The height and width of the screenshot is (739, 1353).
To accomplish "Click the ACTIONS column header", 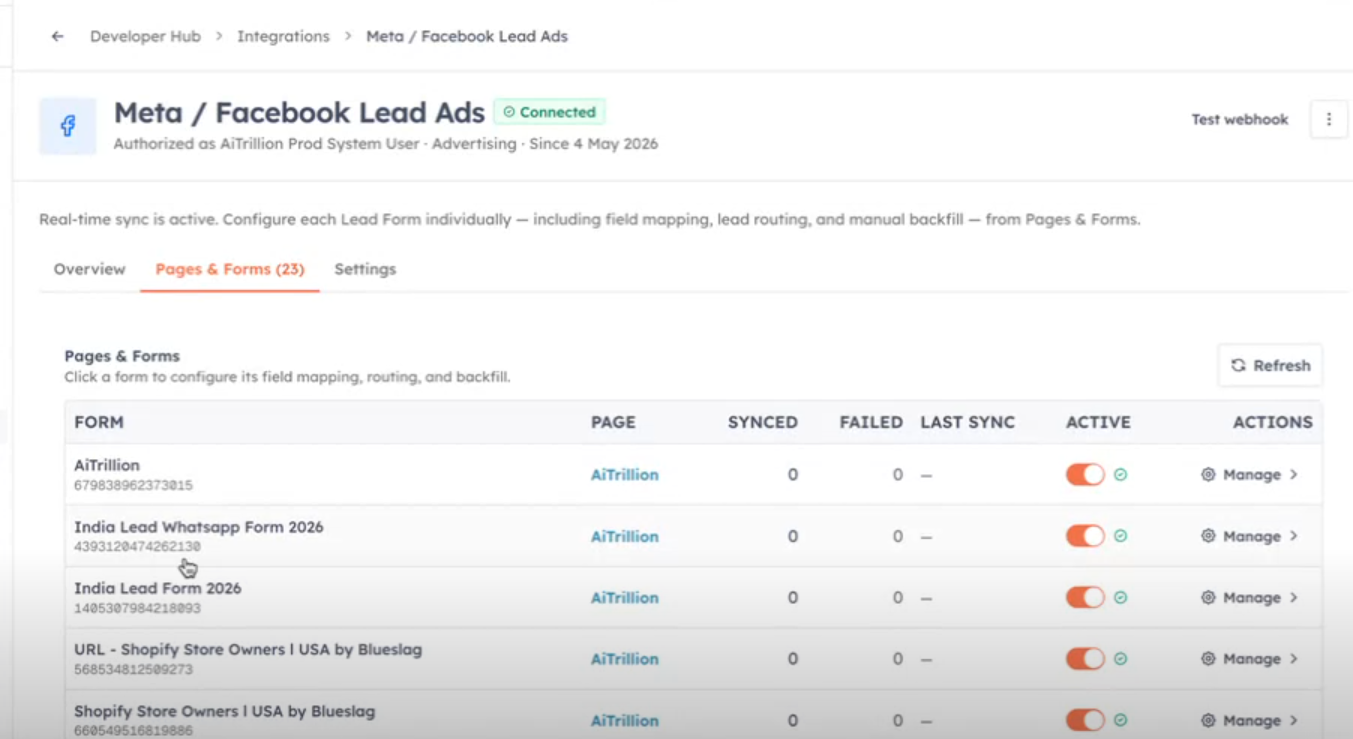I will click(x=1273, y=422).
